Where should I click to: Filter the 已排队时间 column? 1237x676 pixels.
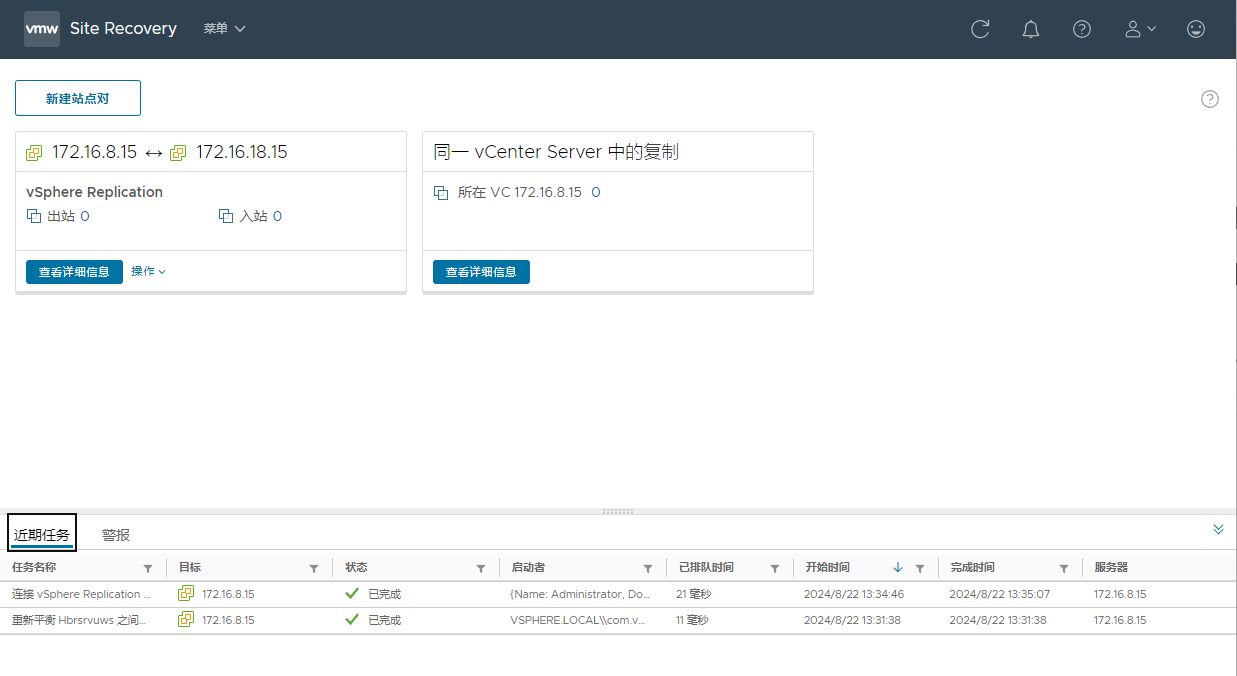(775, 568)
